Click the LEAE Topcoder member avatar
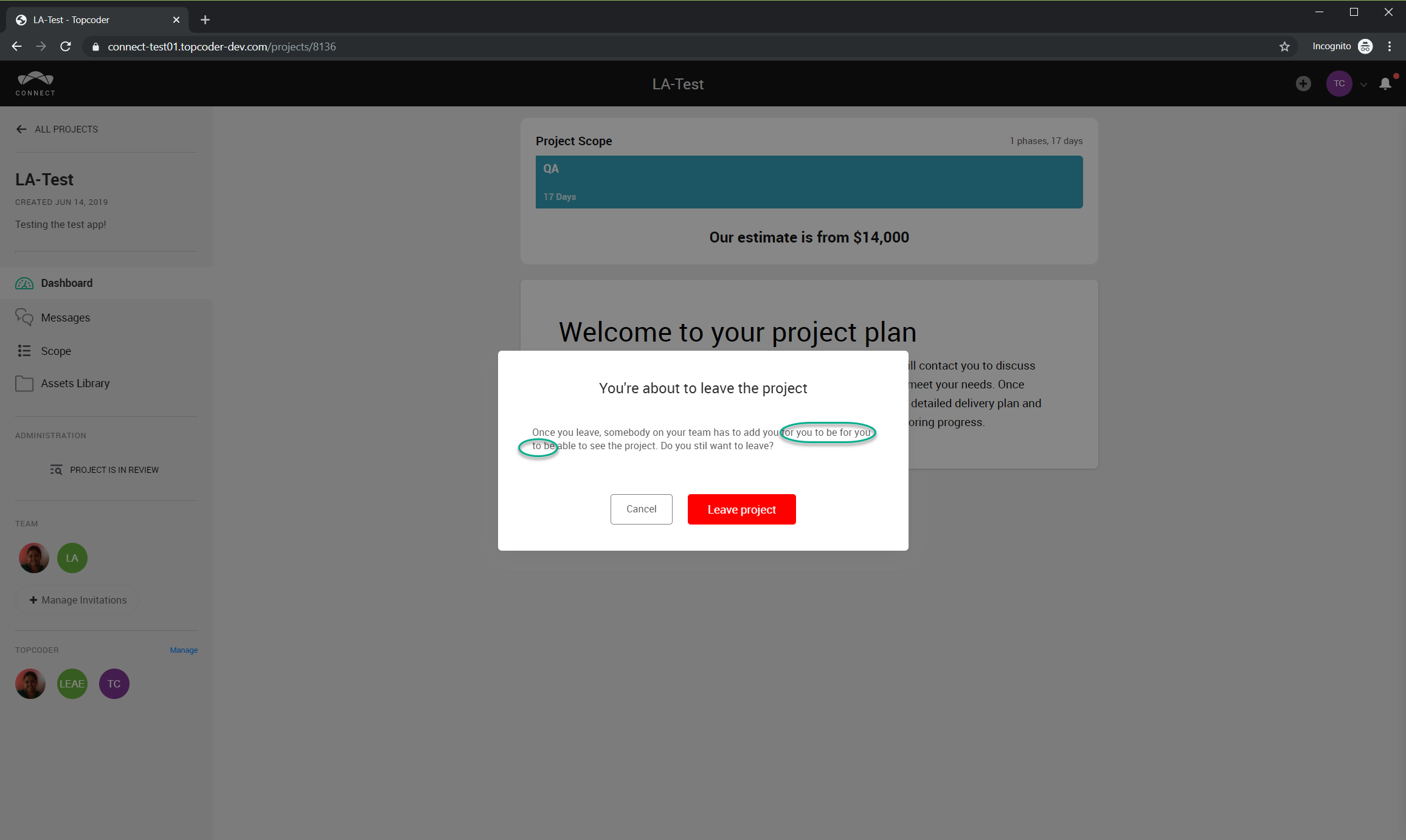The height and width of the screenshot is (840, 1406). tap(72, 684)
